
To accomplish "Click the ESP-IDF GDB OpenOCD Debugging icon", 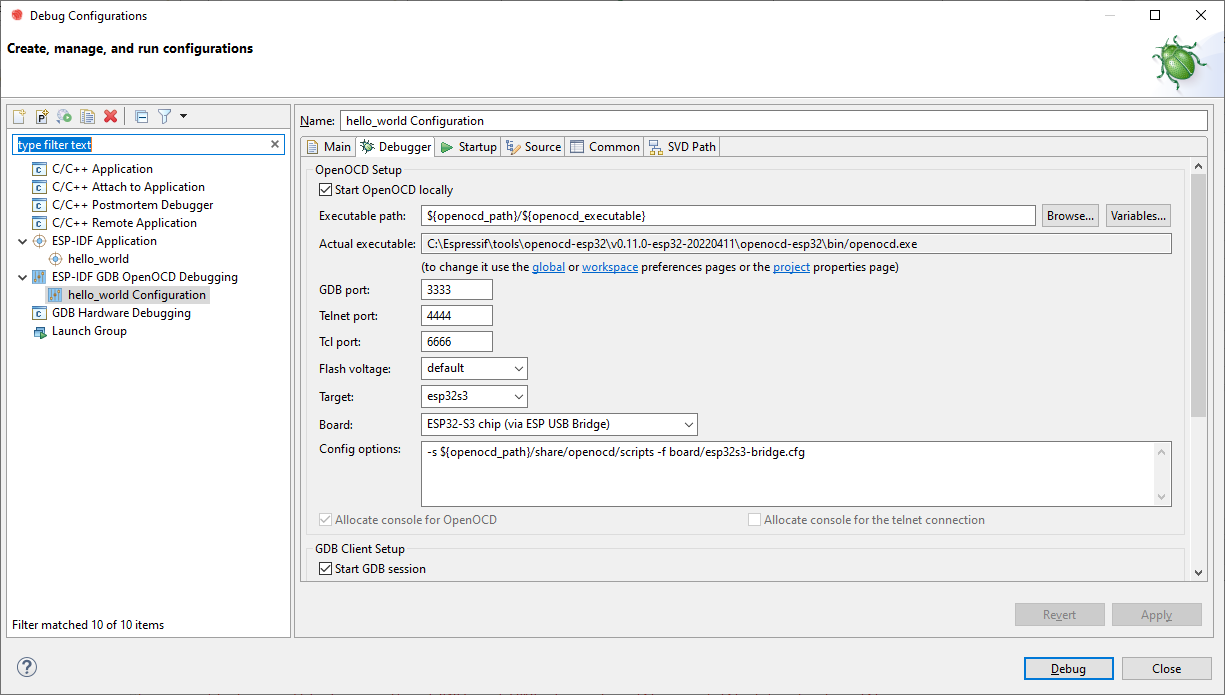I will coord(40,277).
